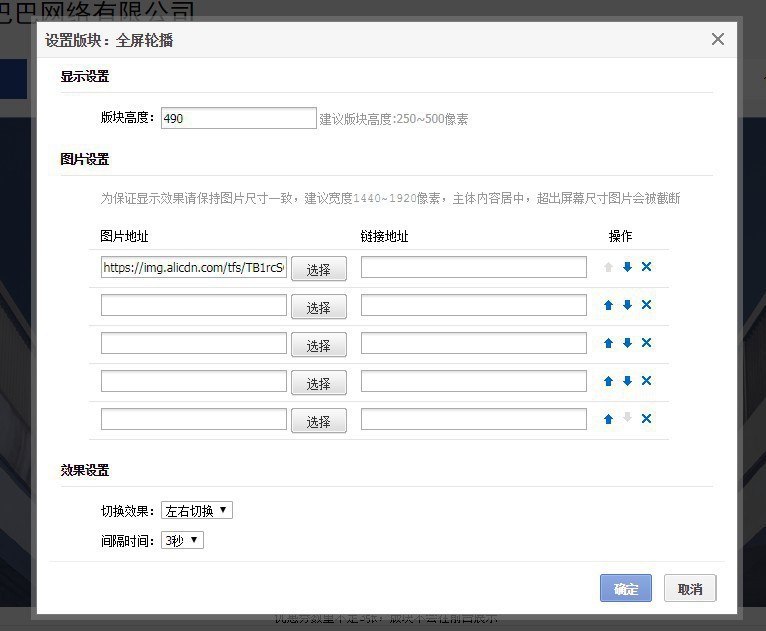
Task: Open the 间隔时间 dropdown
Action: (x=182, y=541)
